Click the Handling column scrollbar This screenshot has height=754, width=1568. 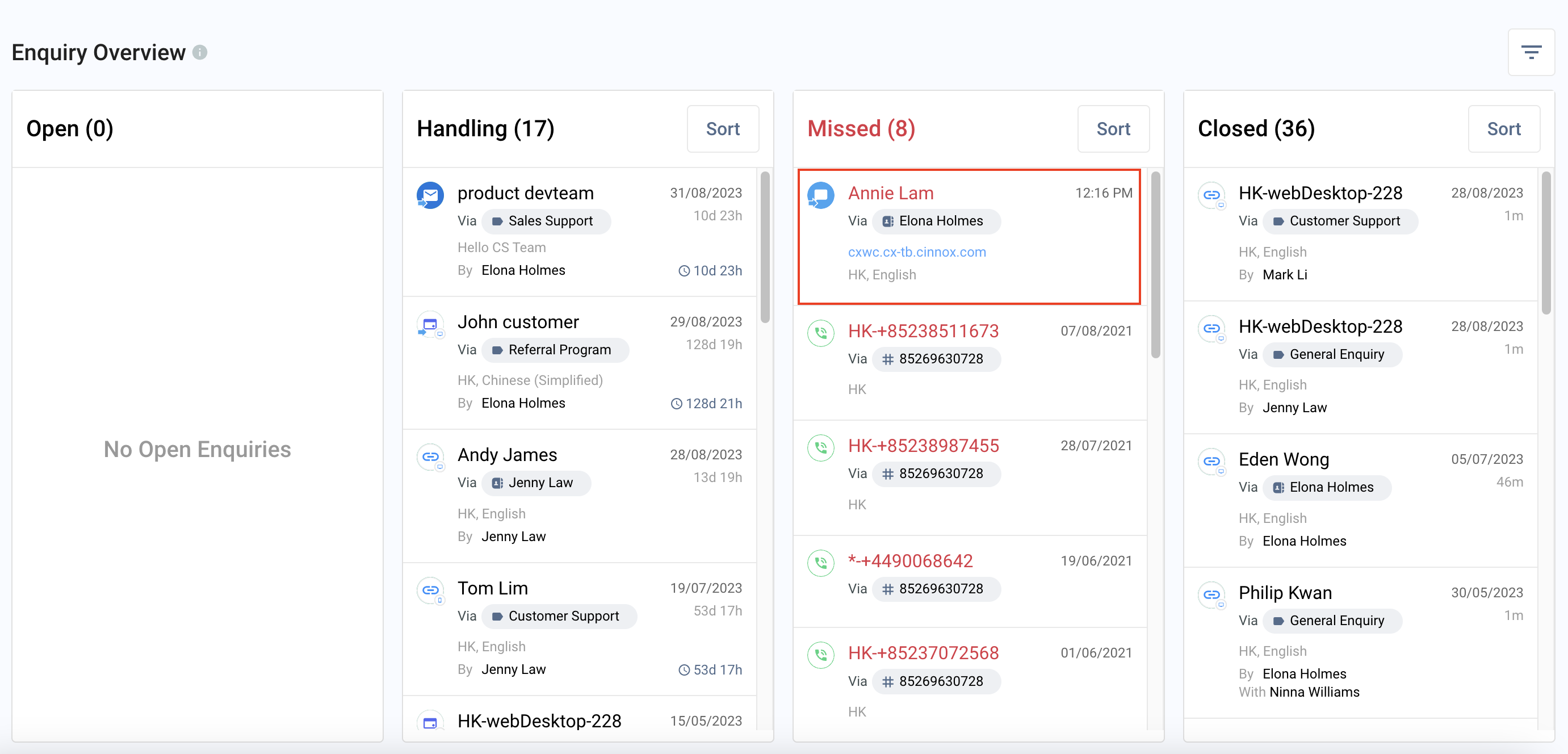765,246
